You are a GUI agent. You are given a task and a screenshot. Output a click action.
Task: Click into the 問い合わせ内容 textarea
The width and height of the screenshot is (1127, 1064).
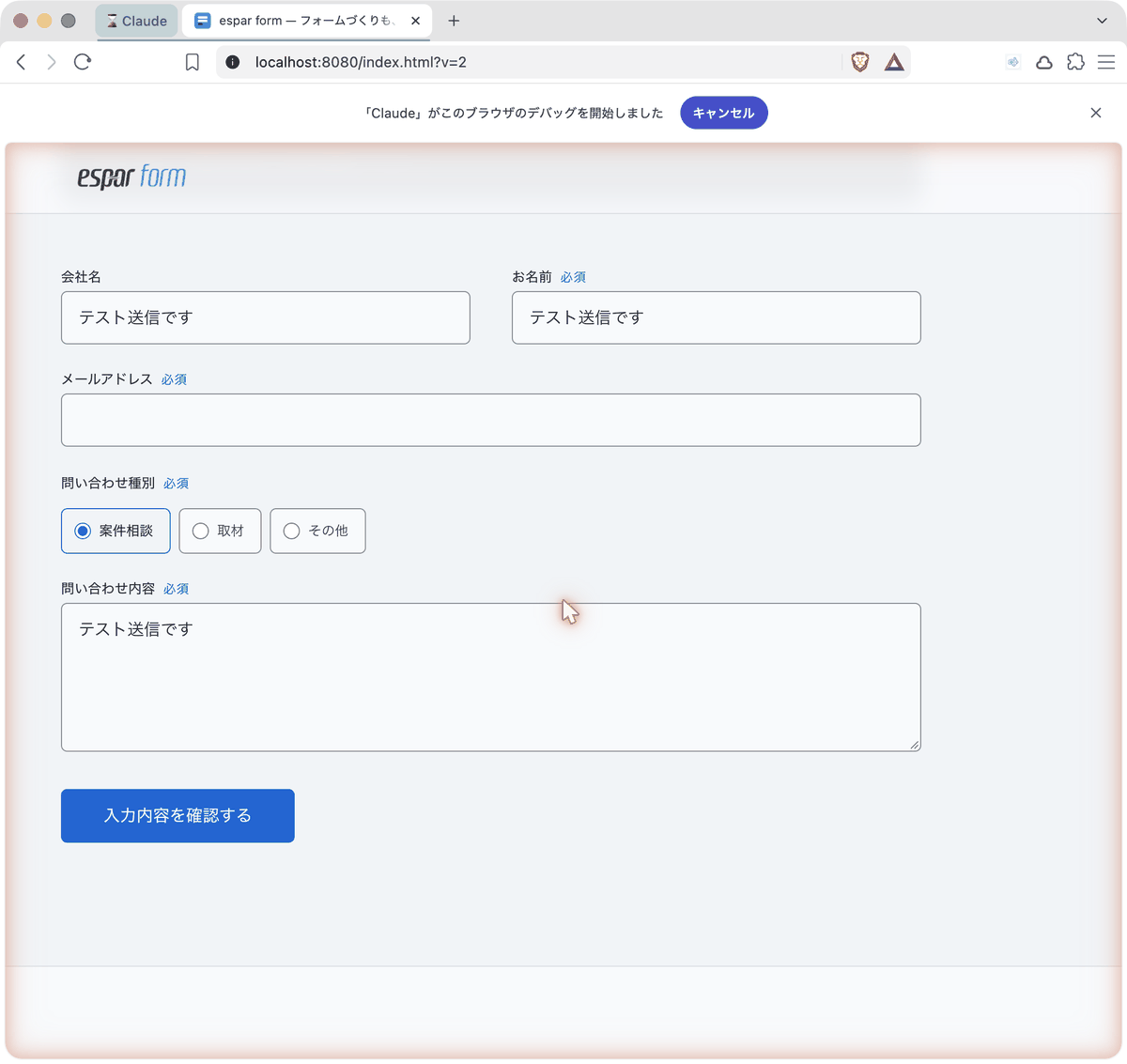491,677
